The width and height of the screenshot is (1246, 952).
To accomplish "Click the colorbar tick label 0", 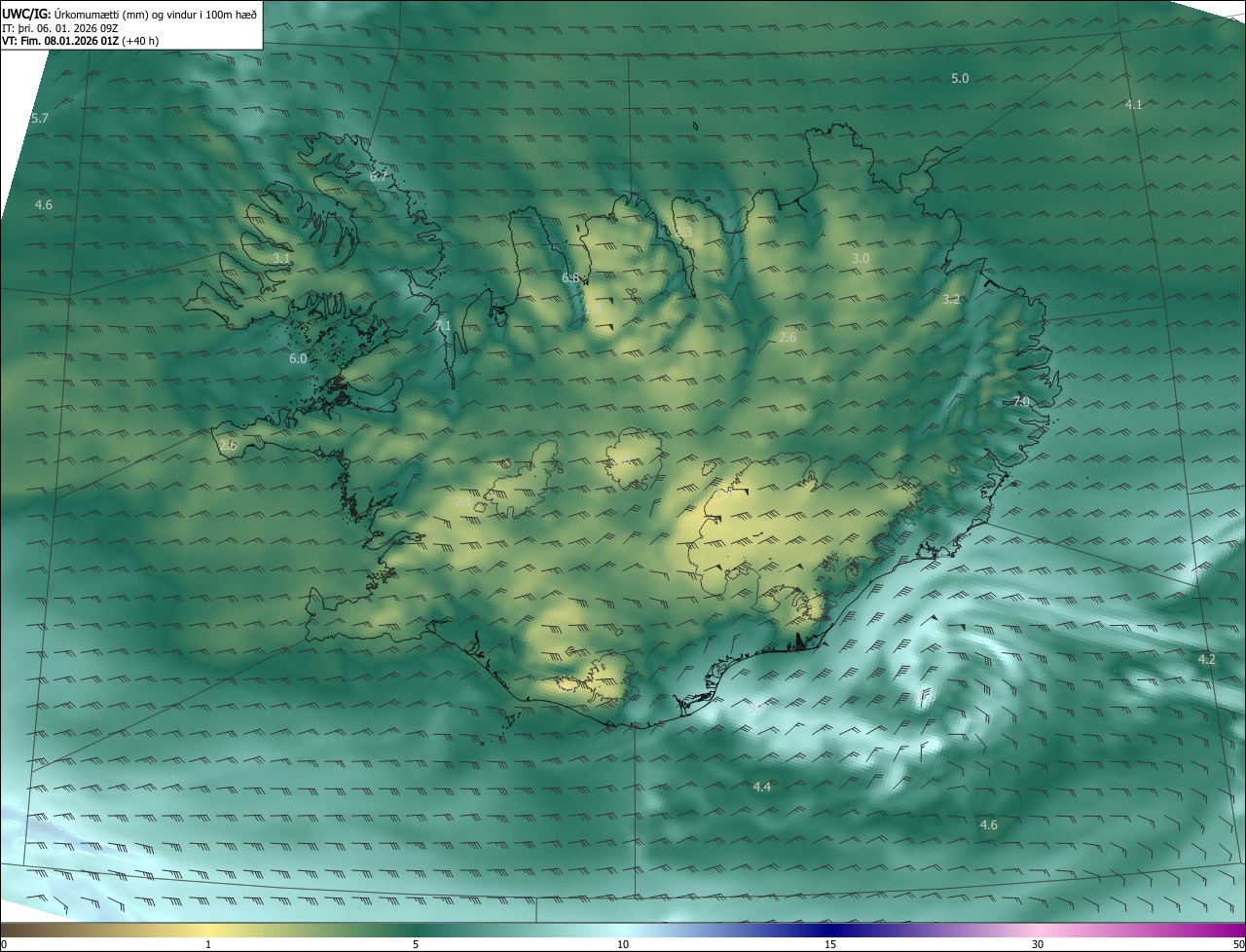I will (3, 944).
